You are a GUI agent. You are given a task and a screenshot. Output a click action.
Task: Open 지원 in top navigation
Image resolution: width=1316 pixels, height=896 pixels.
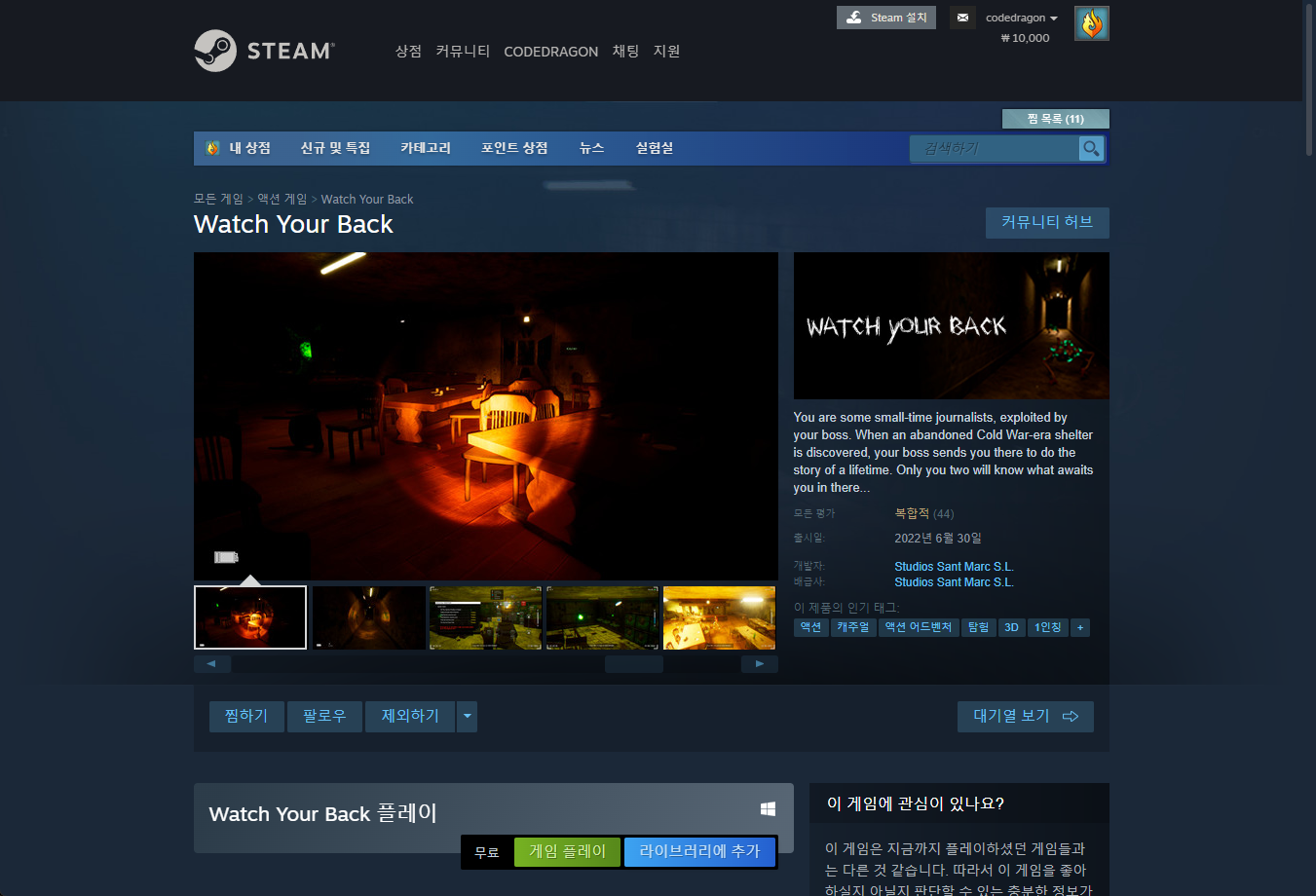pos(666,51)
